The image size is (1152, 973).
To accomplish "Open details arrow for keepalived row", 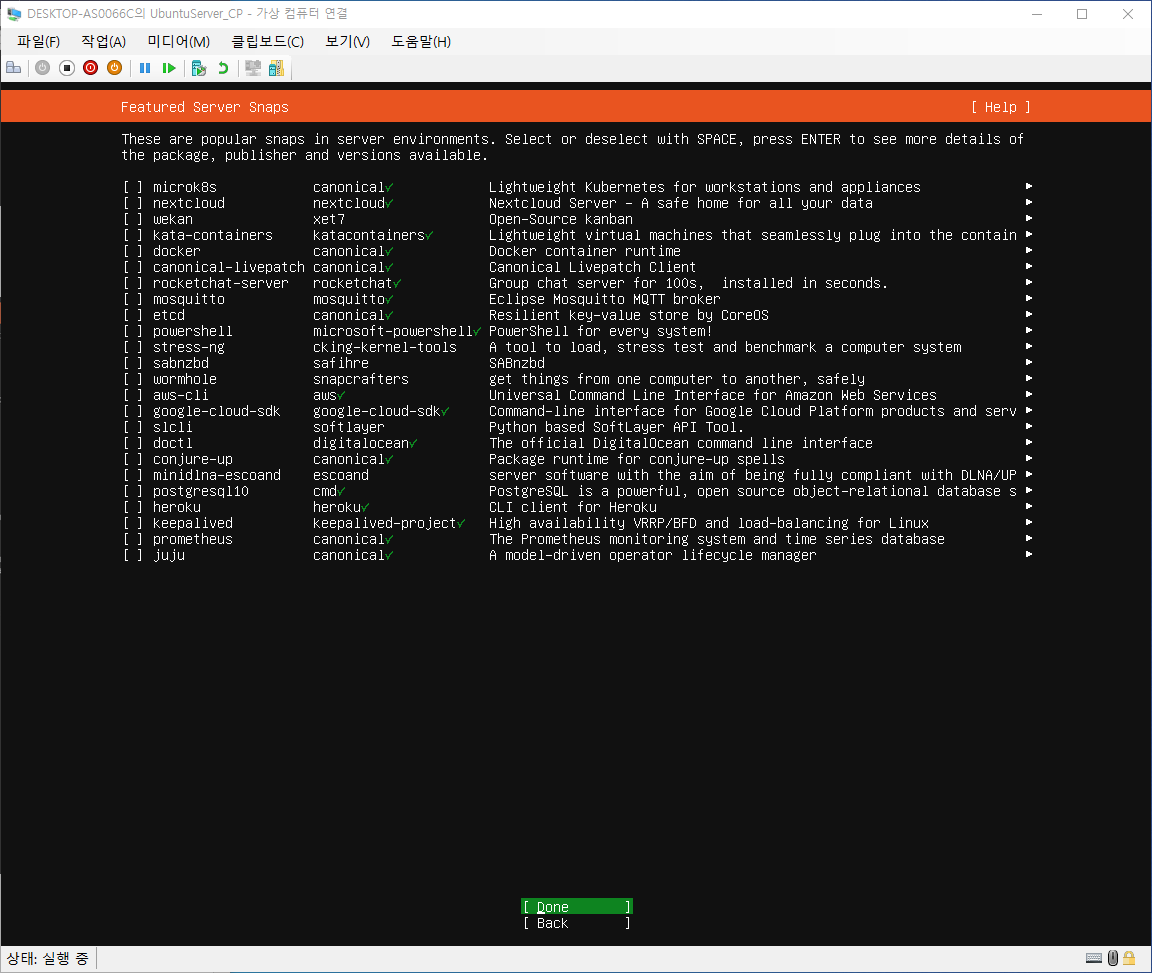I will click(1029, 523).
